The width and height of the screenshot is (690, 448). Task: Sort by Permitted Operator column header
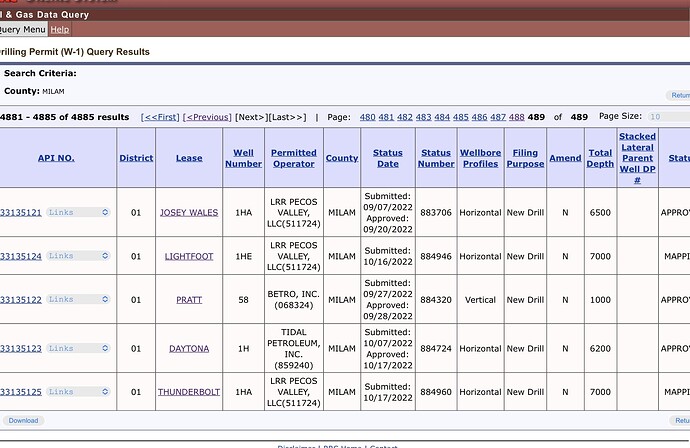tap(294, 158)
